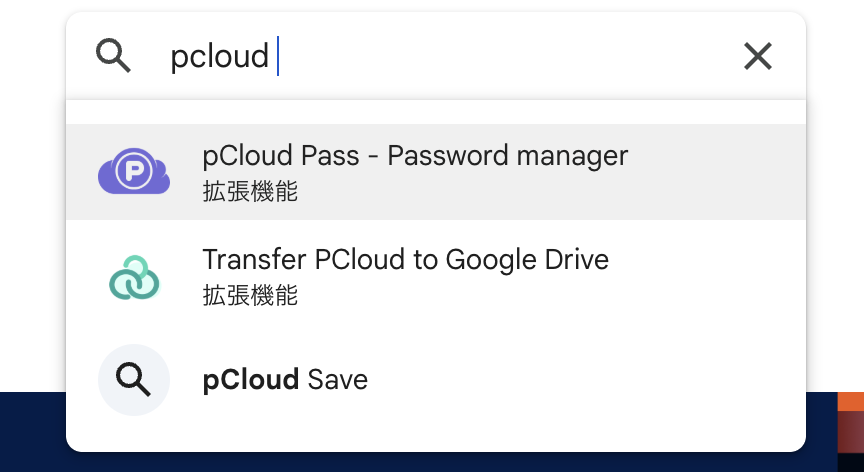The image size is (864, 472).
Task: Click the magnifier icon in search bar
Action: 113,56
